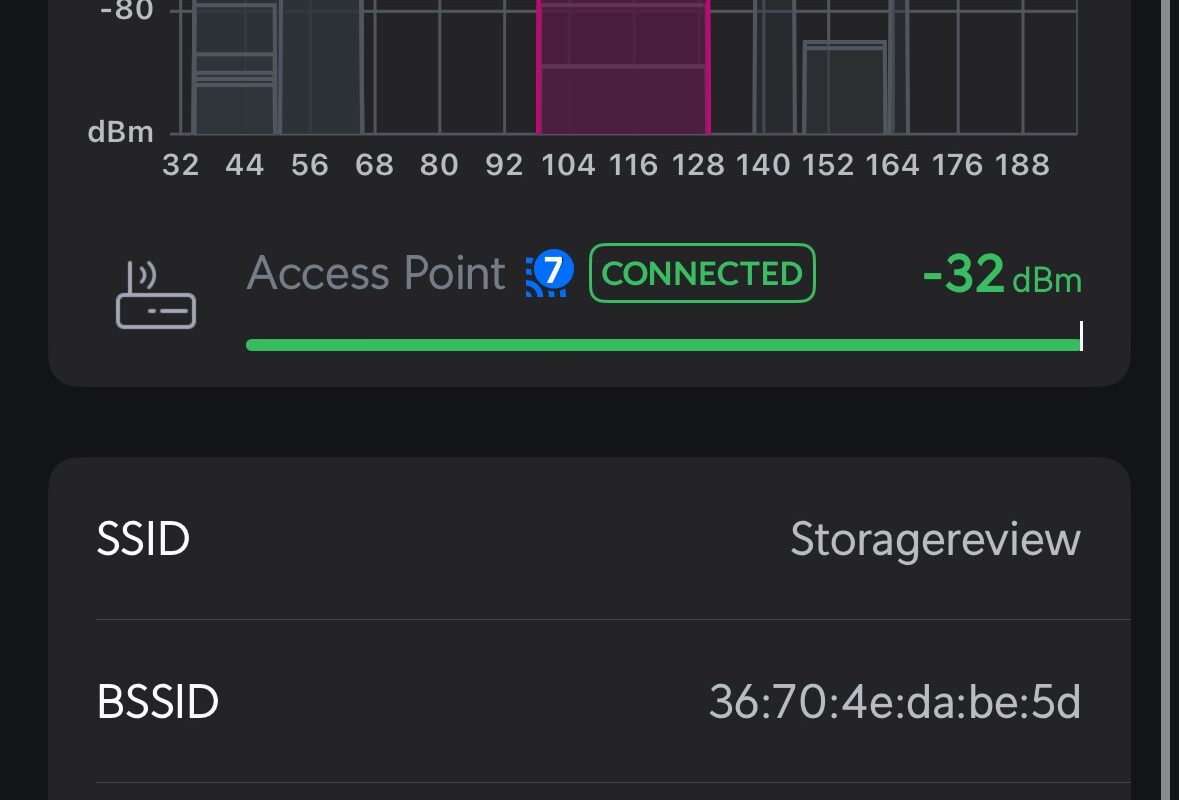Select the CONNECTED status badge

702,273
